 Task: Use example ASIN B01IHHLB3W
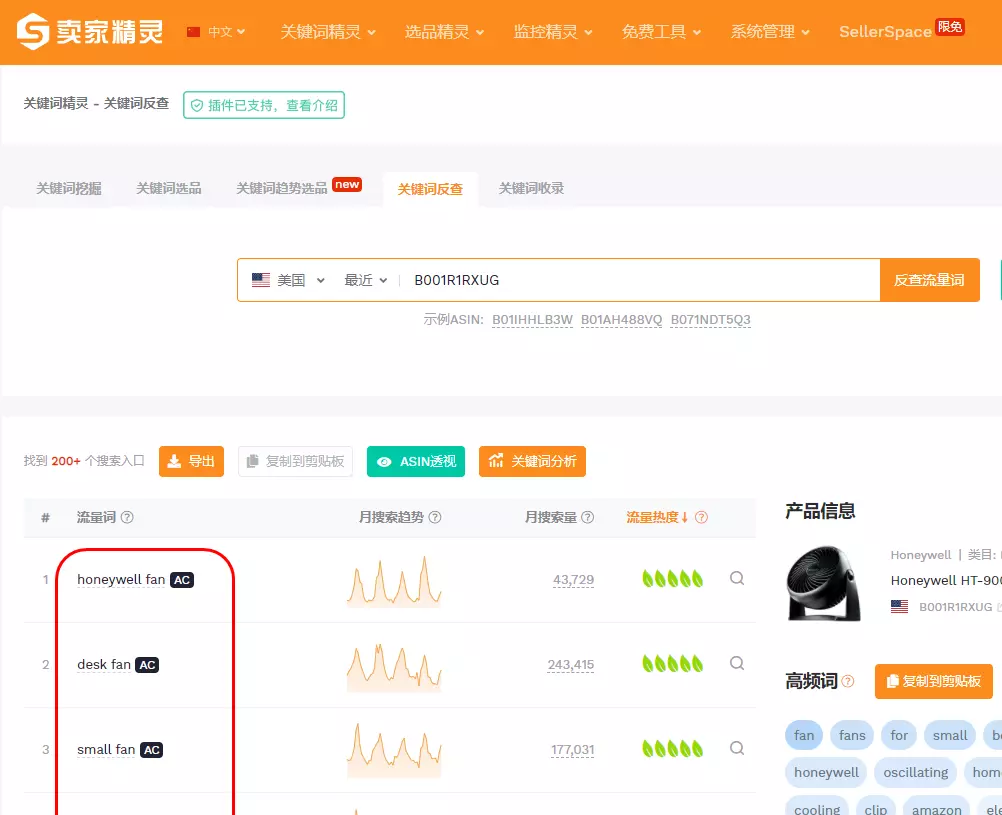tap(532, 320)
